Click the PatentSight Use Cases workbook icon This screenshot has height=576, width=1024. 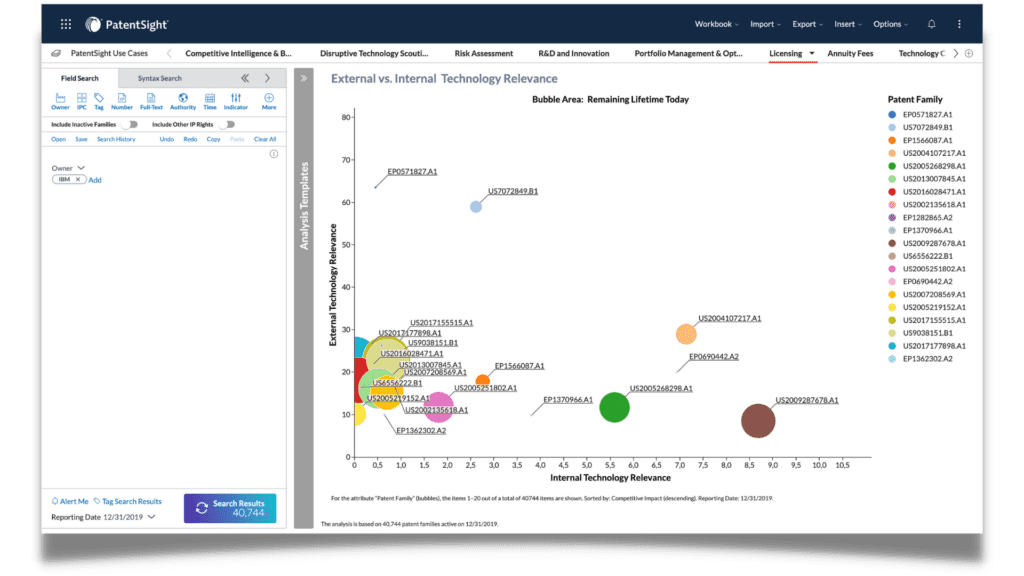click(x=56, y=54)
